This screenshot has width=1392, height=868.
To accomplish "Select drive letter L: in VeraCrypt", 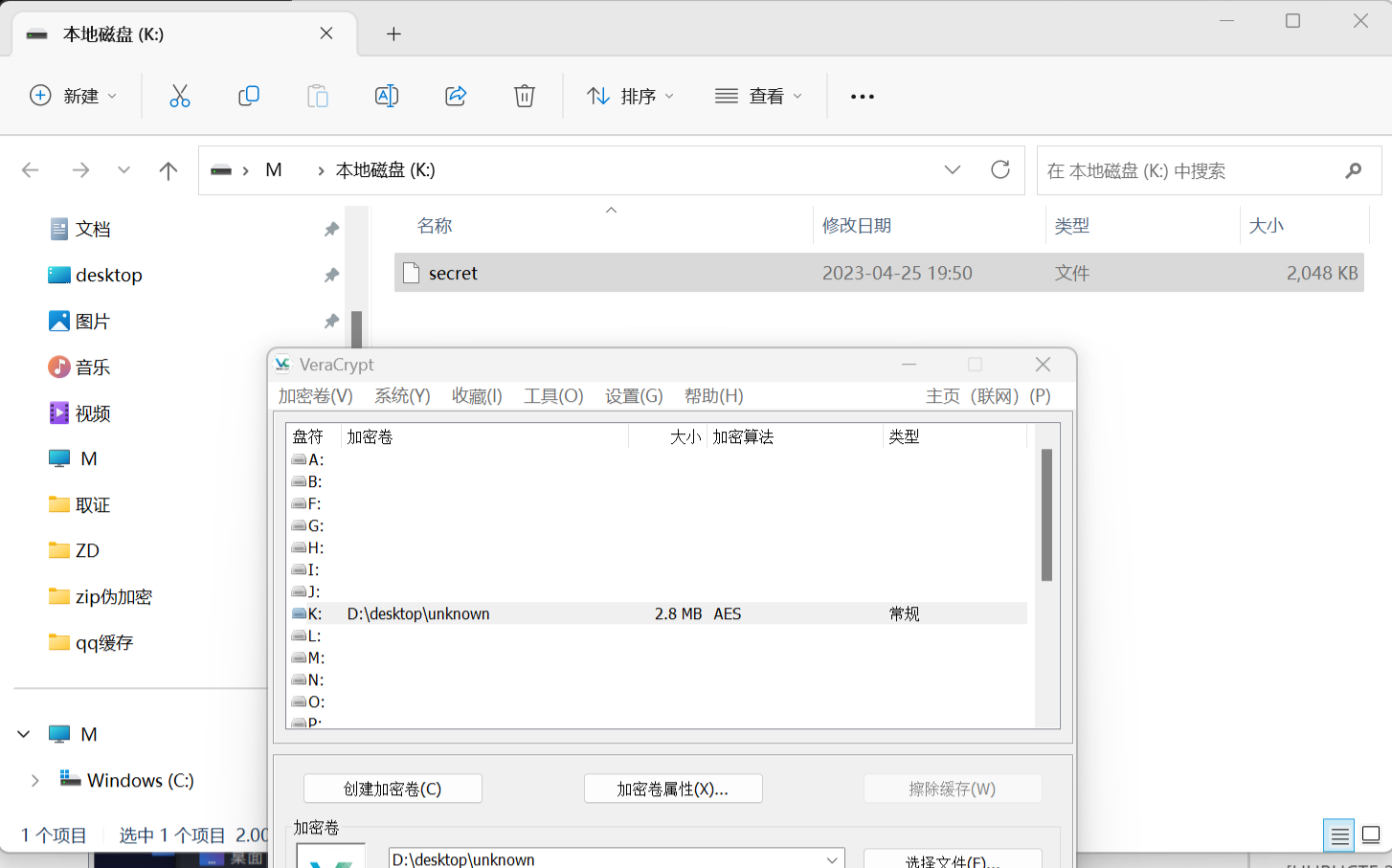I will (306, 635).
